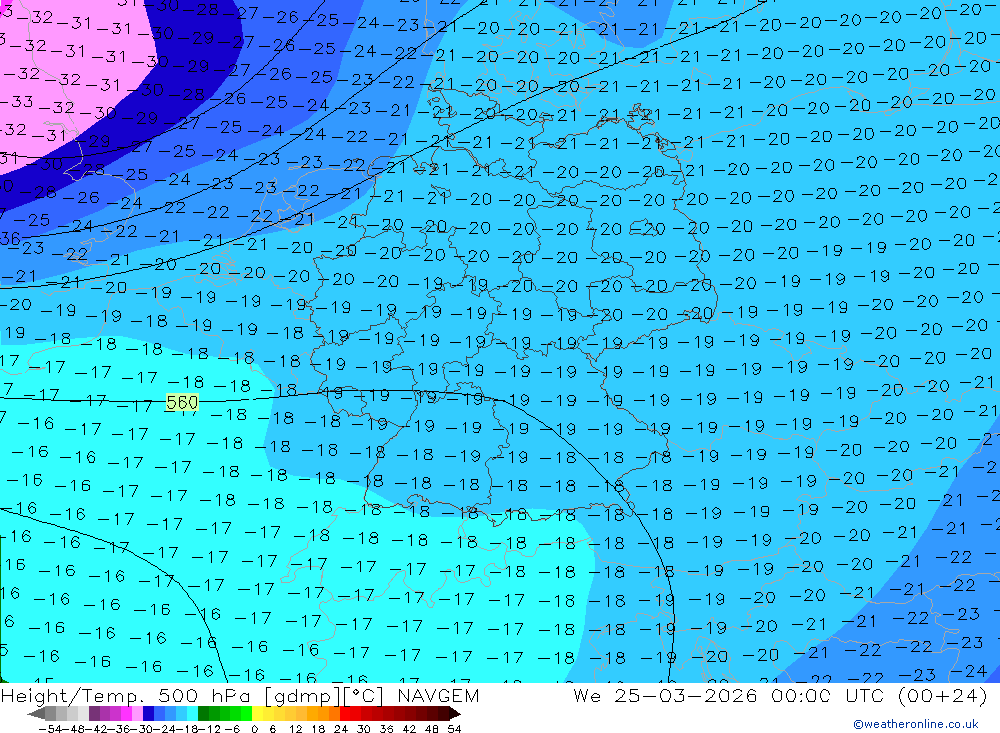Click the '0' legend scale label
The image size is (1000, 733).
(x=254, y=729)
